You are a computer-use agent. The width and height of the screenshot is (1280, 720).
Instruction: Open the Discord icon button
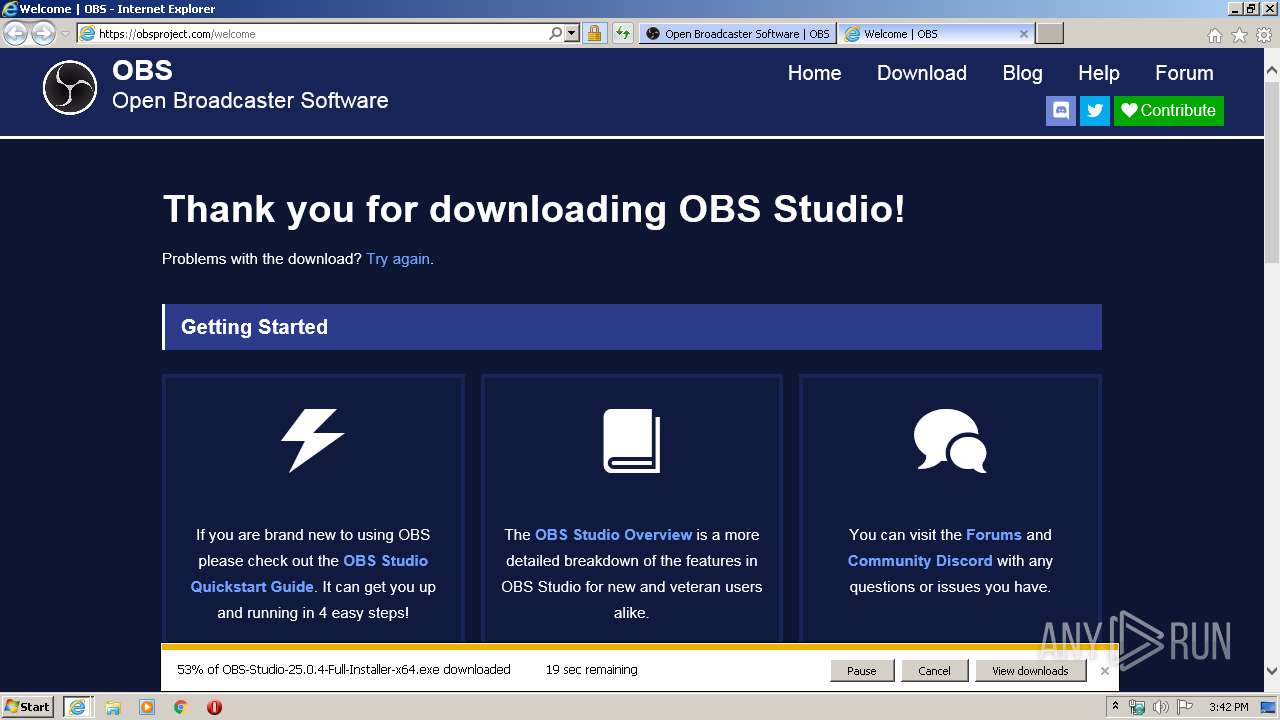1061,110
